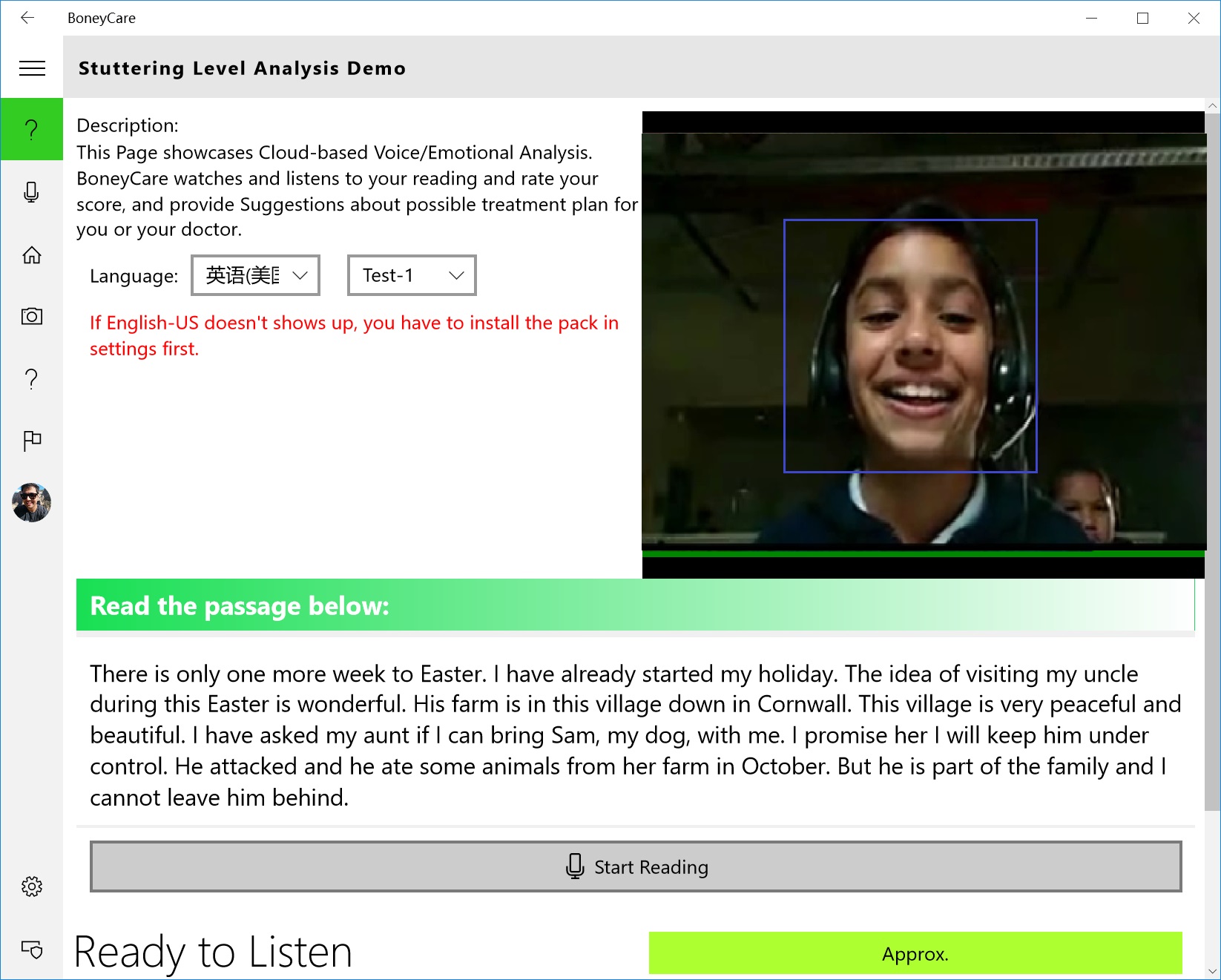The image size is (1221, 980).
Task: Open the microphone page in sidebar
Action: 32,192
